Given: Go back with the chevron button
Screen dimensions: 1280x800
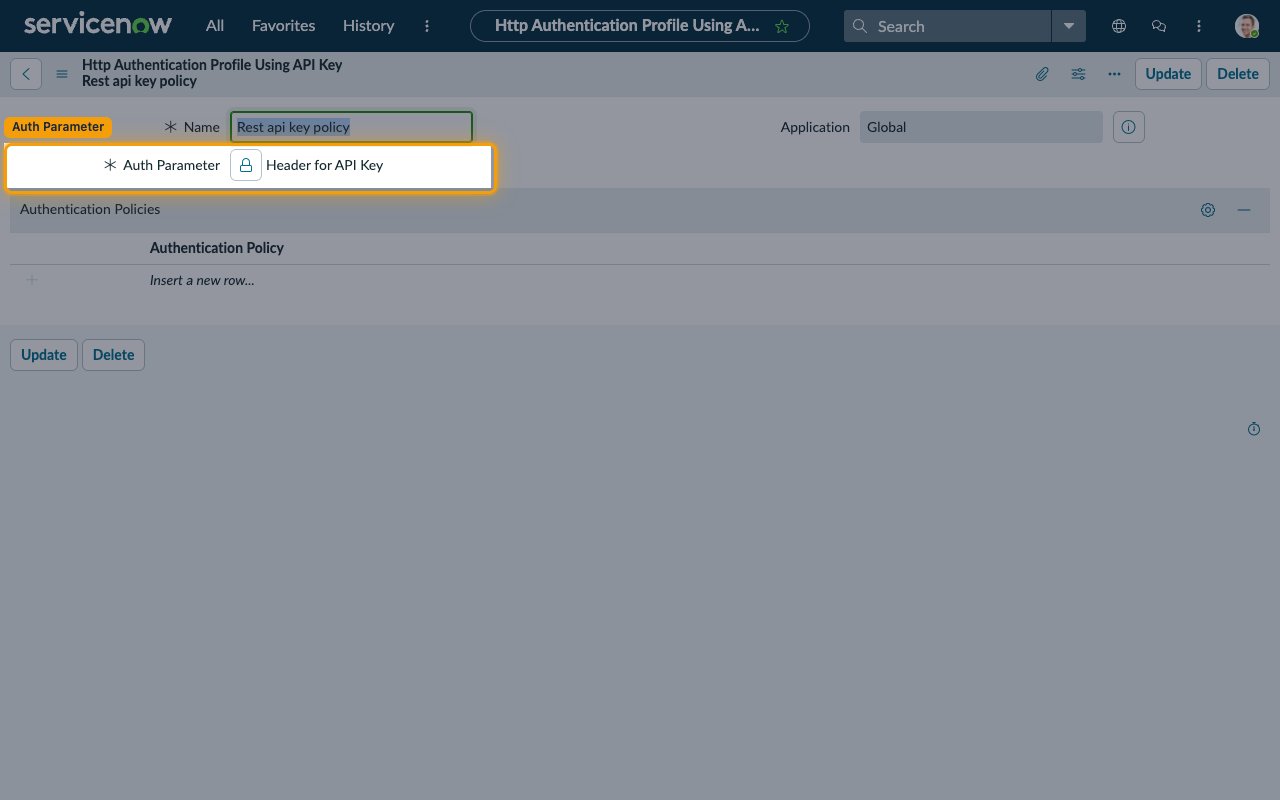Looking at the screenshot, I should [26, 74].
